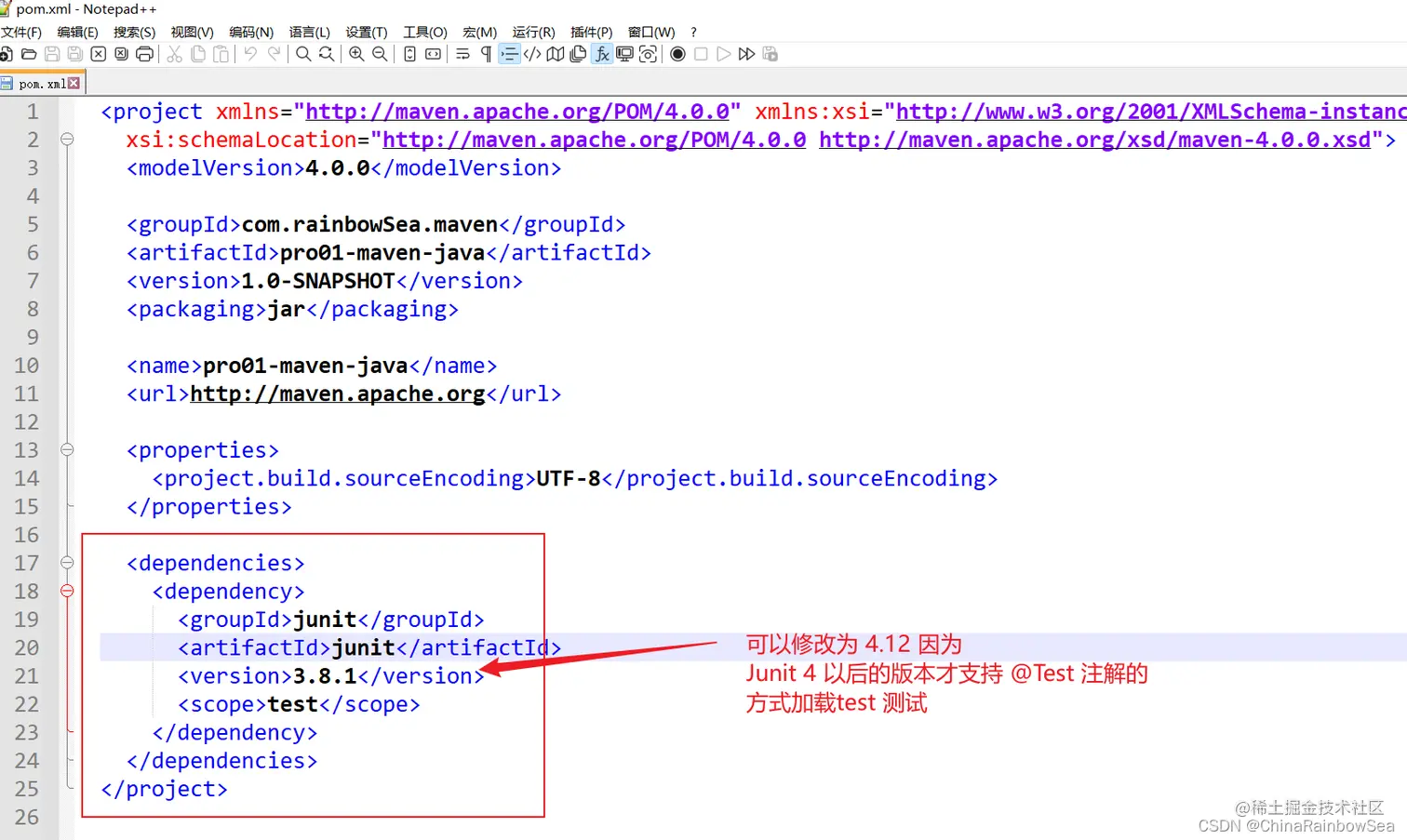Open the Document Map icon
Screen dimensions: 1407x840
[x=556, y=54]
